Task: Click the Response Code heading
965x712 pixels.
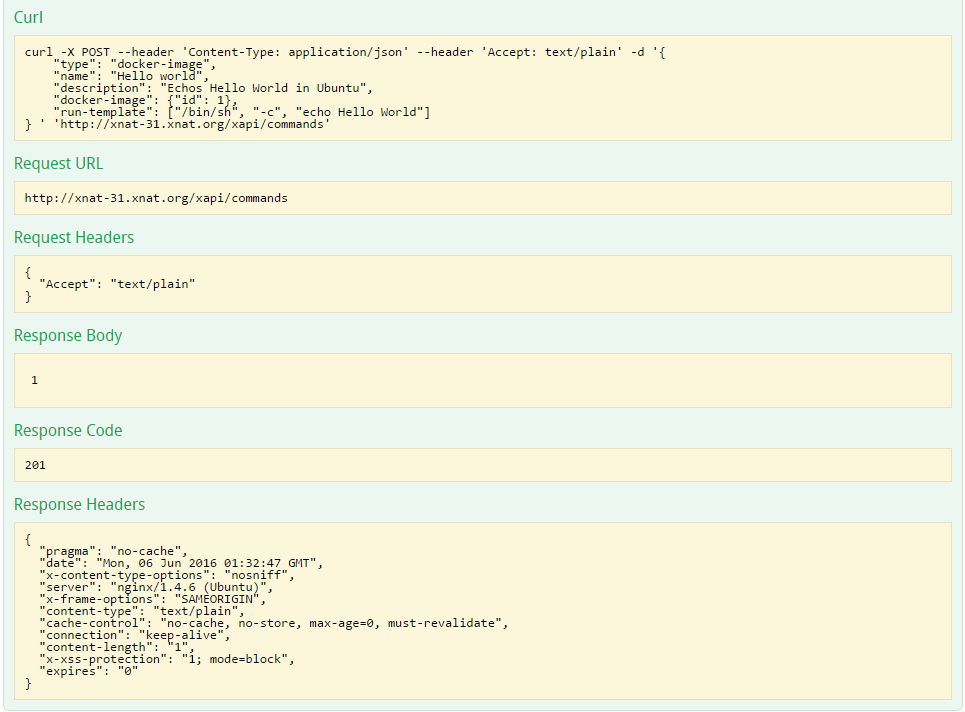Action: pos(67,431)
